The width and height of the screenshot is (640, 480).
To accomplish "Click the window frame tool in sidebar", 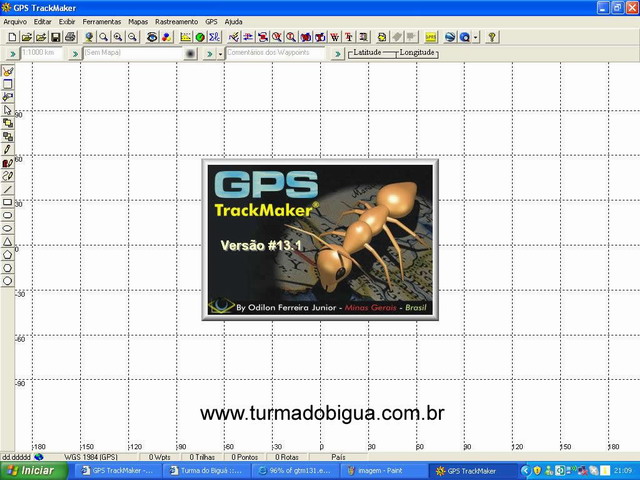I will (7, 84).
